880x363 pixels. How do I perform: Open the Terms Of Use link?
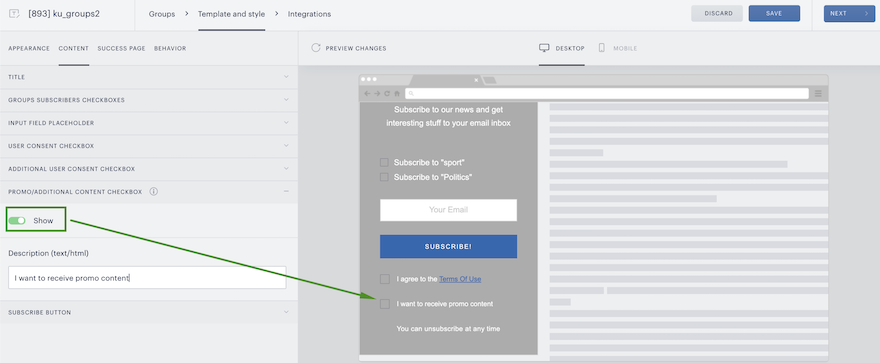click(460, 279)
